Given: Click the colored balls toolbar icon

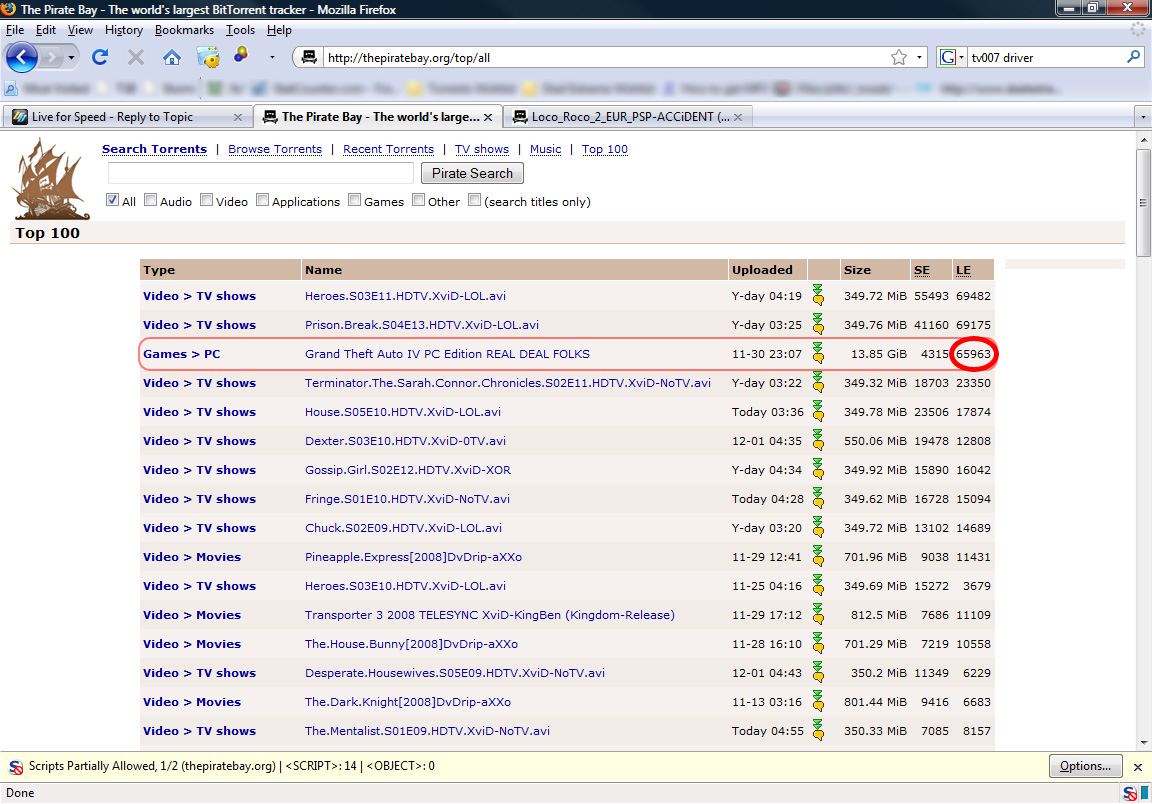Looking at the screenshot, I should pyautogui.click(x=241, y=55).
